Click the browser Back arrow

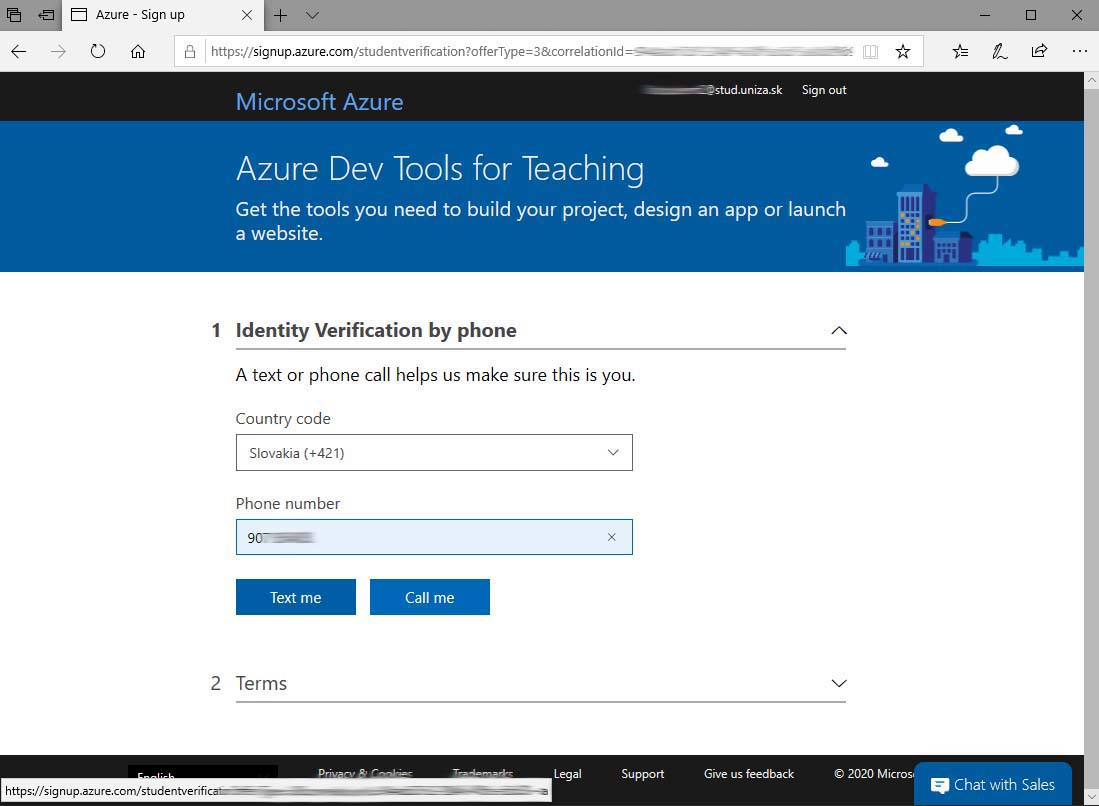pyautogui.click(x=19, y=51)
